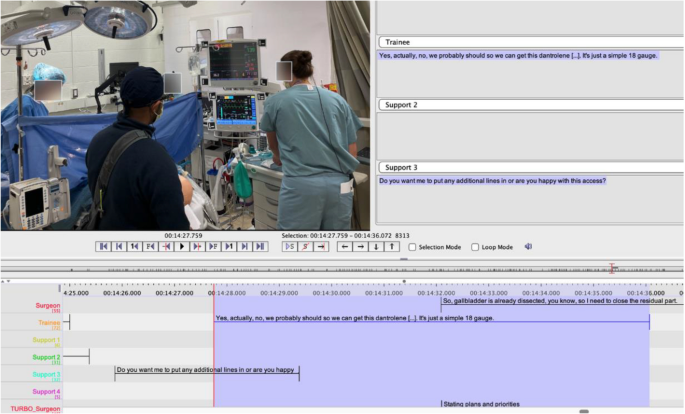Screen dimensions: 685x414
Task: Select the Support 3 tier label
Action: (x=46, y=374)
